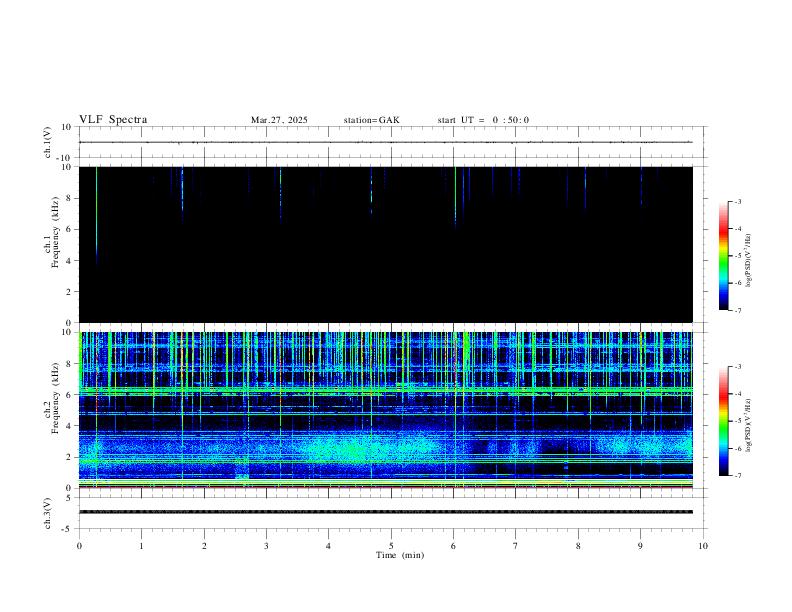The width and height of the screenshot is (792, 612).
Task: Click the "station=GAK" header label
Action: tap(371, 120)
